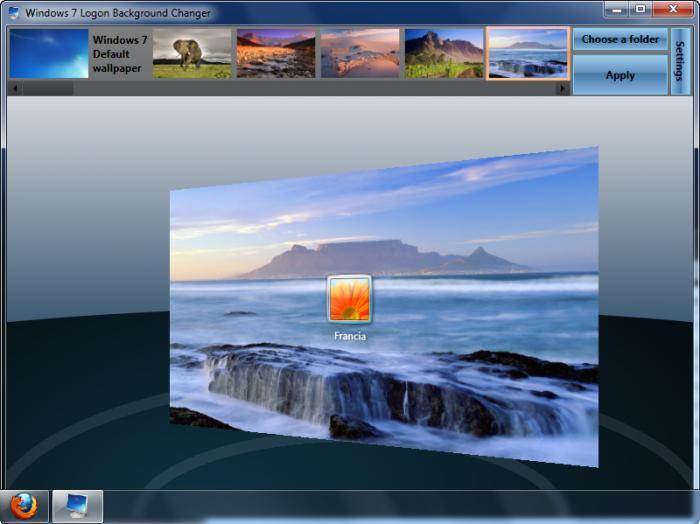Image resolution: width=700 pixels, height=524 pixels.
Task: Click the app icon in title bar
Action: (13, 12)
